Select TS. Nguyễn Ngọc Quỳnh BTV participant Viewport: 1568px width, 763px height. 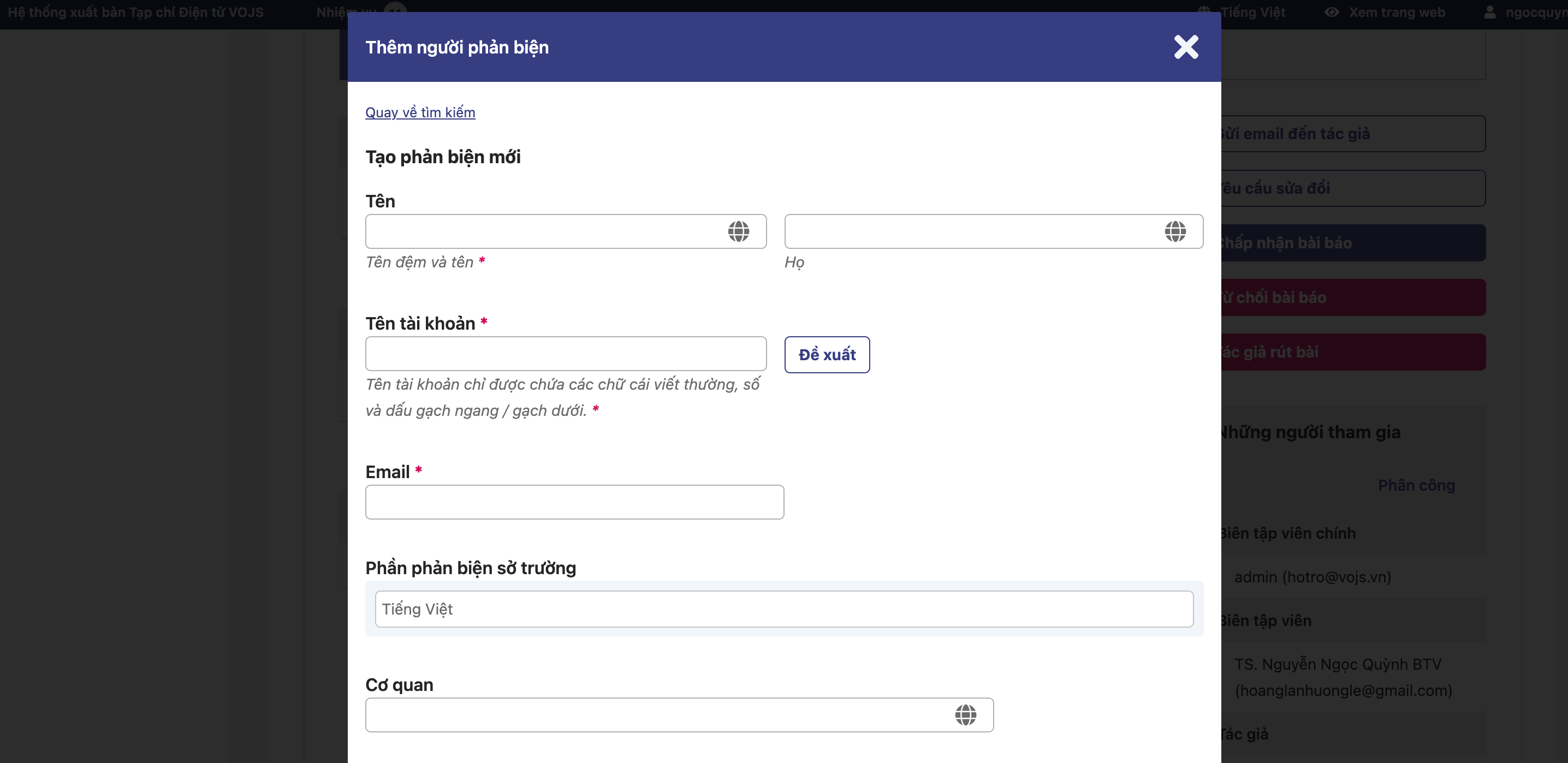[1343, 677]
